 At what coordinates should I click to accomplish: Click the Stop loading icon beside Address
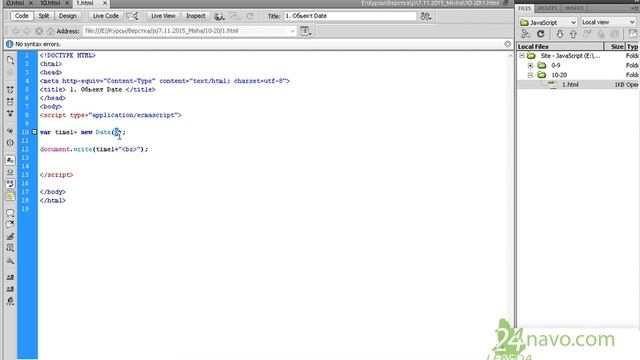point(39,31)
